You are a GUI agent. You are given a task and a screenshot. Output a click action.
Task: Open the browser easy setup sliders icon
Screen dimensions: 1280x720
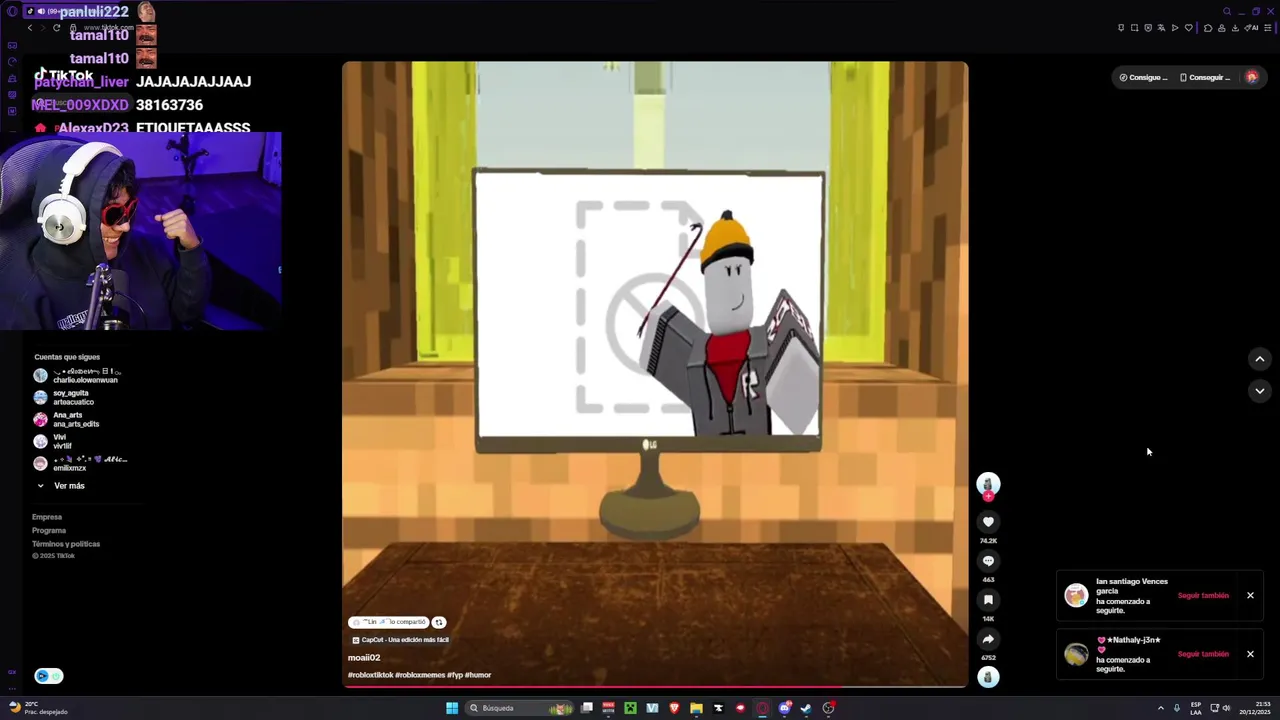pyautogui.click(x=1267, y=28)
